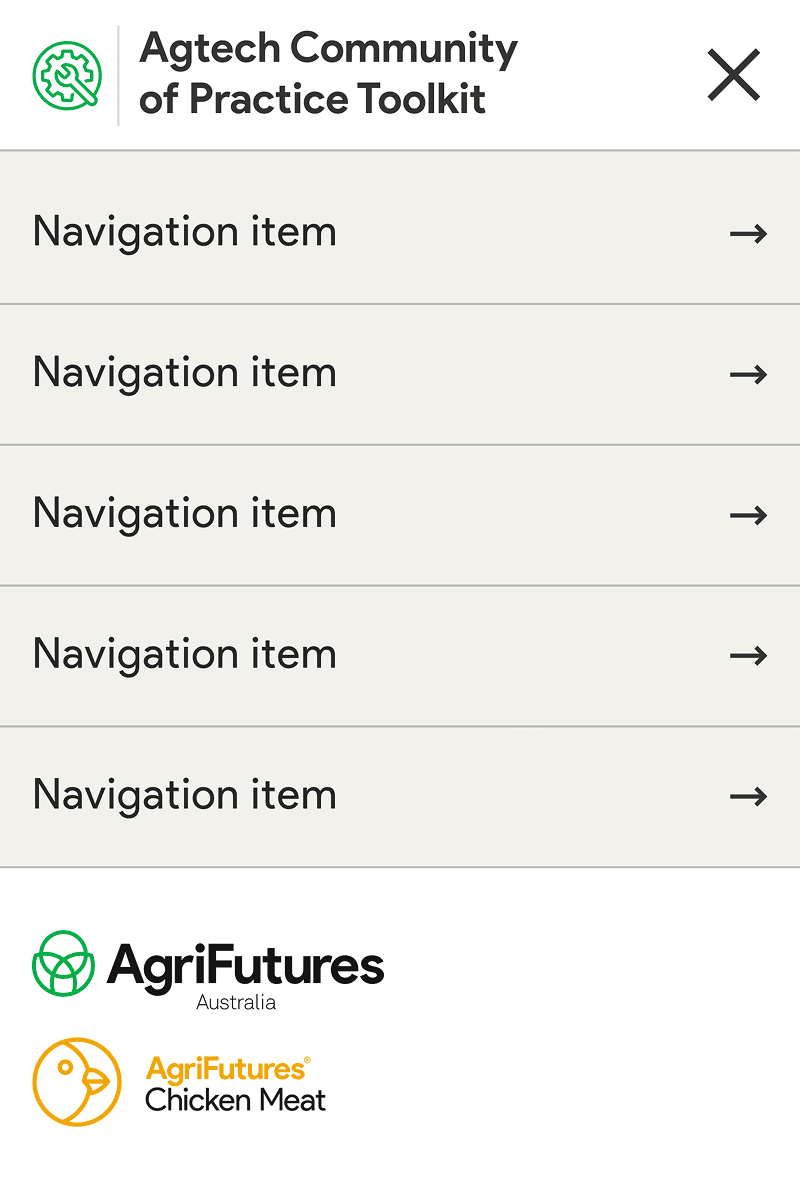Click the green gear and wrench toolkit logo
The height and width of the screenshot is (1202, 800).
tap(65, 74)
